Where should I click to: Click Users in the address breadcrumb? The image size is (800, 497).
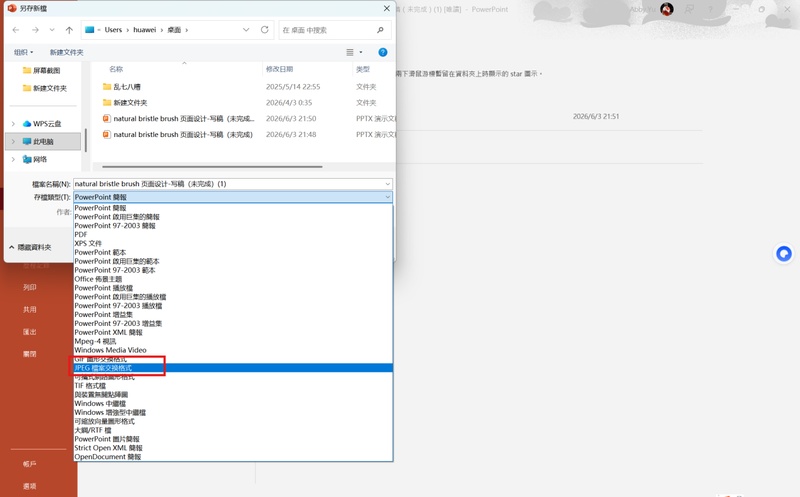click(x=113, y=30)
